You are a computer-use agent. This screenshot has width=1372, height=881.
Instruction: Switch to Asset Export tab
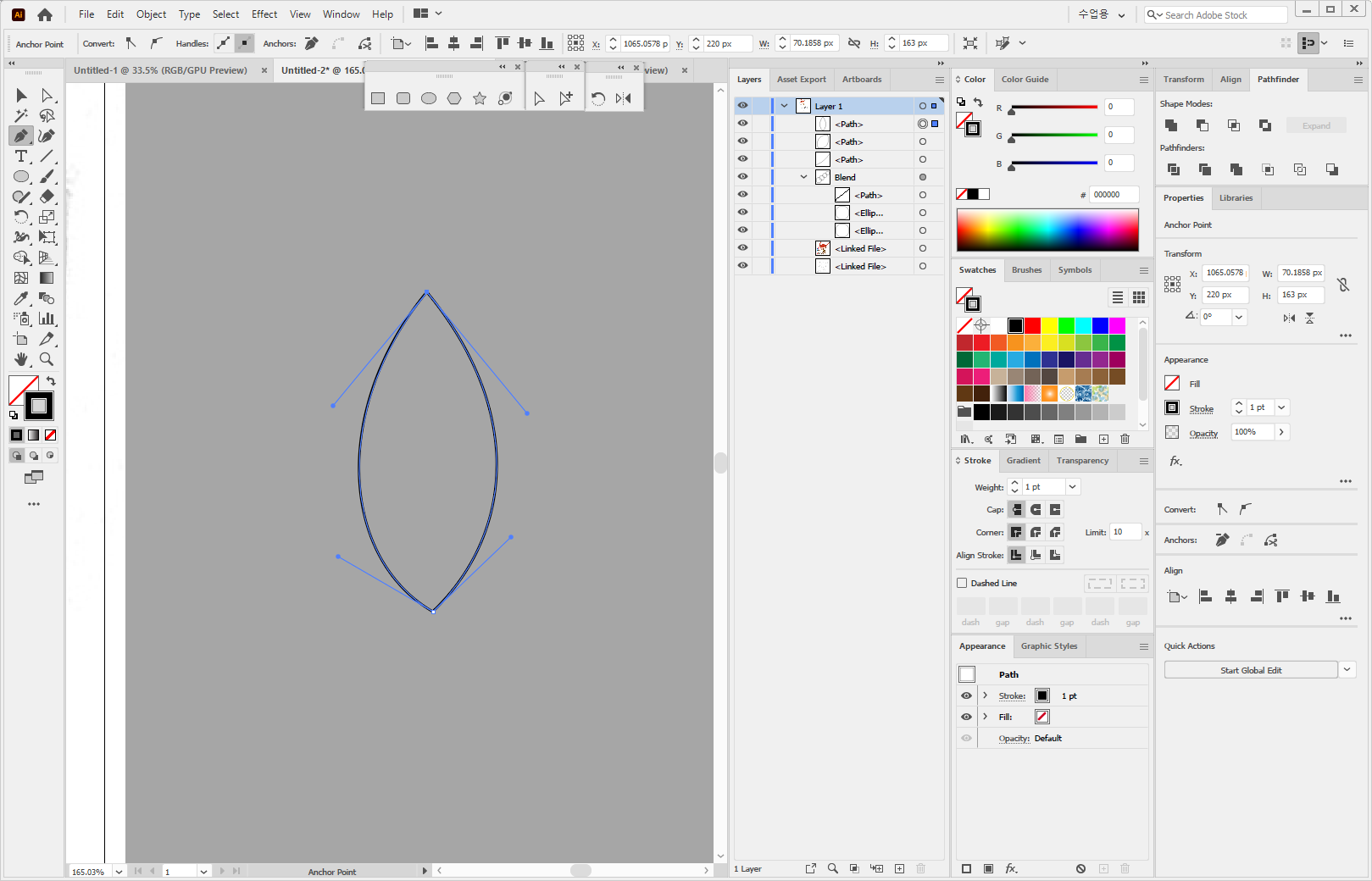pyautogui.click(x=801, y=80)
